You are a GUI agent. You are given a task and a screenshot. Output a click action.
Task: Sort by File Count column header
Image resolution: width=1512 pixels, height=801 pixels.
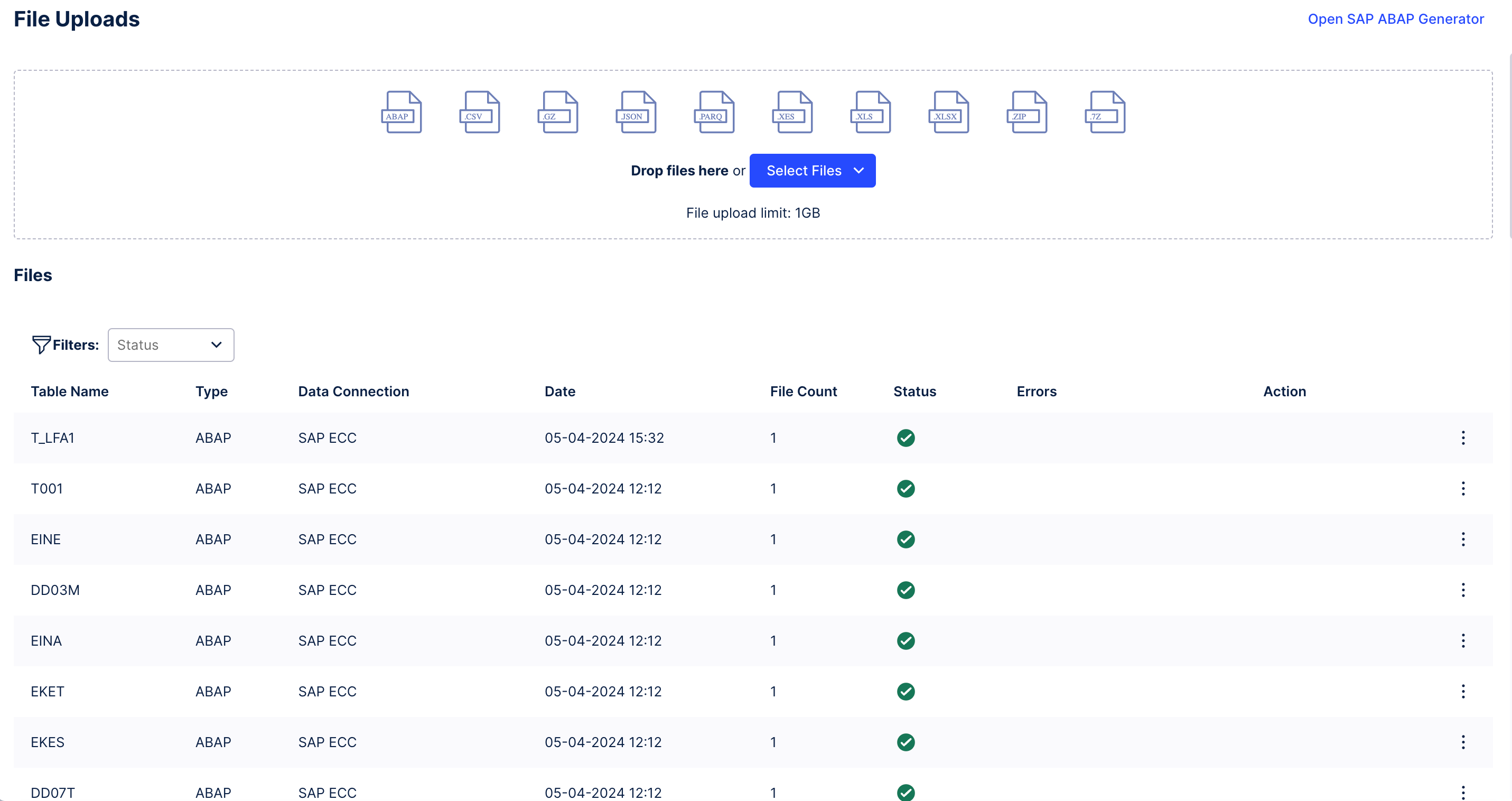point(804,392)
